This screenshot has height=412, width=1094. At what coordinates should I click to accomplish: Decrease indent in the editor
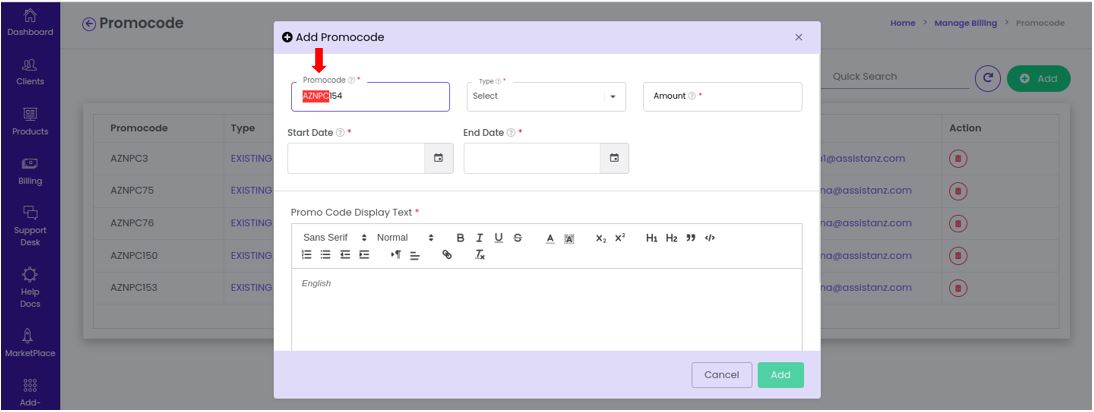click(x=345, y=255)
